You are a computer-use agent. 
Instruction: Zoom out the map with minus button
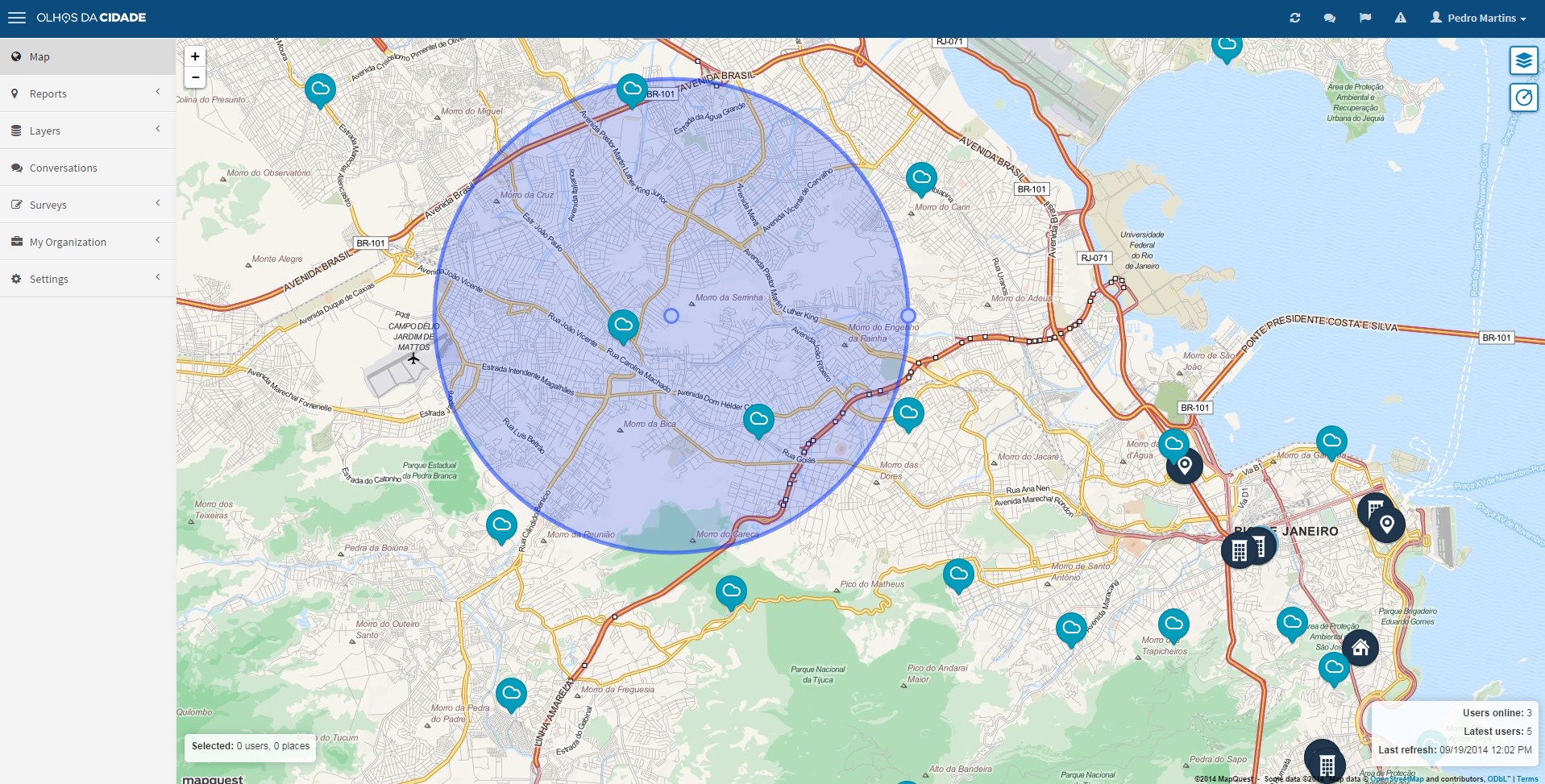[195, 77]
